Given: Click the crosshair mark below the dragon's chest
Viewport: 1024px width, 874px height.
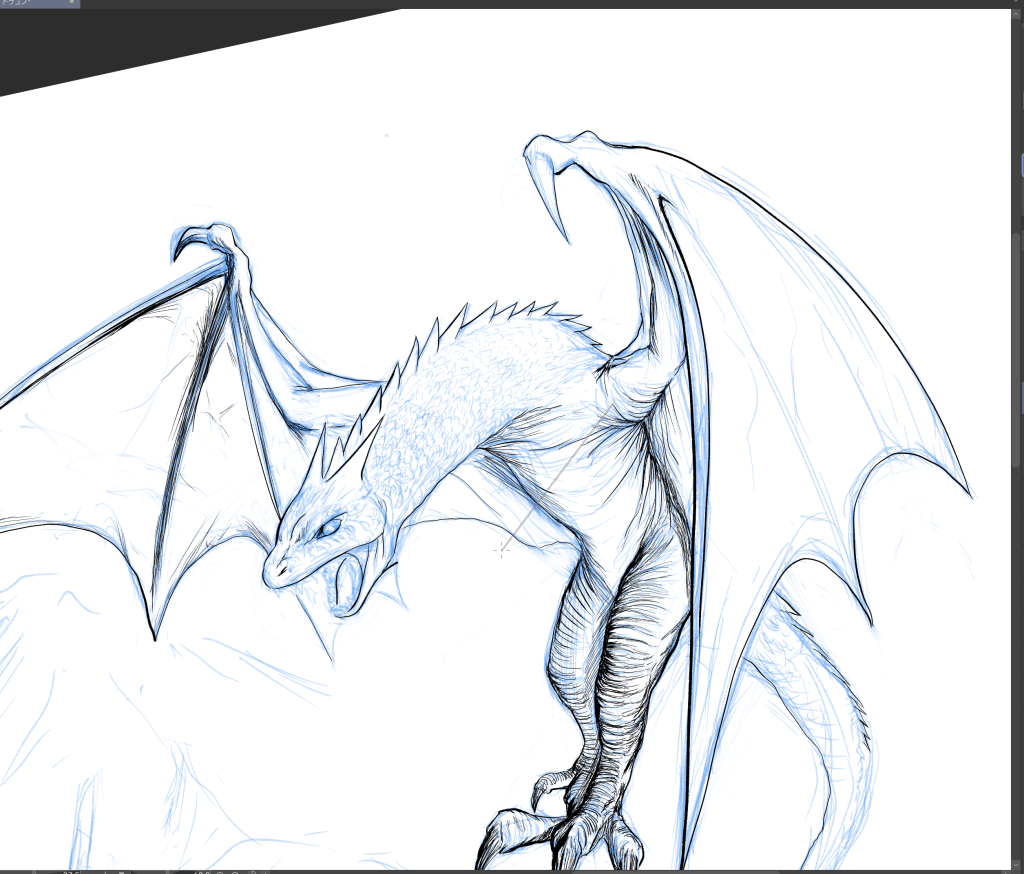Looking at the screenshot, I should [502, 548].
